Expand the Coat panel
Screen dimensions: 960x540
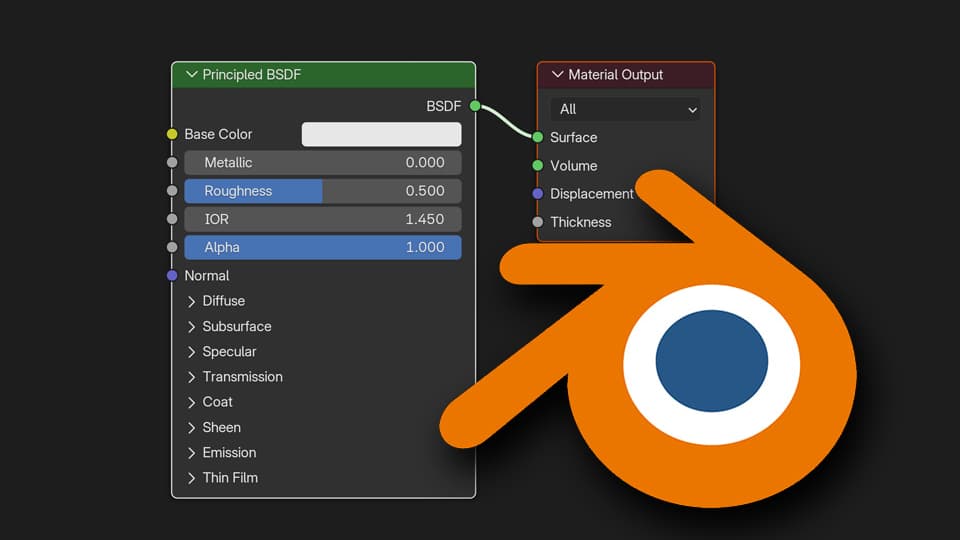pos(192,402)
